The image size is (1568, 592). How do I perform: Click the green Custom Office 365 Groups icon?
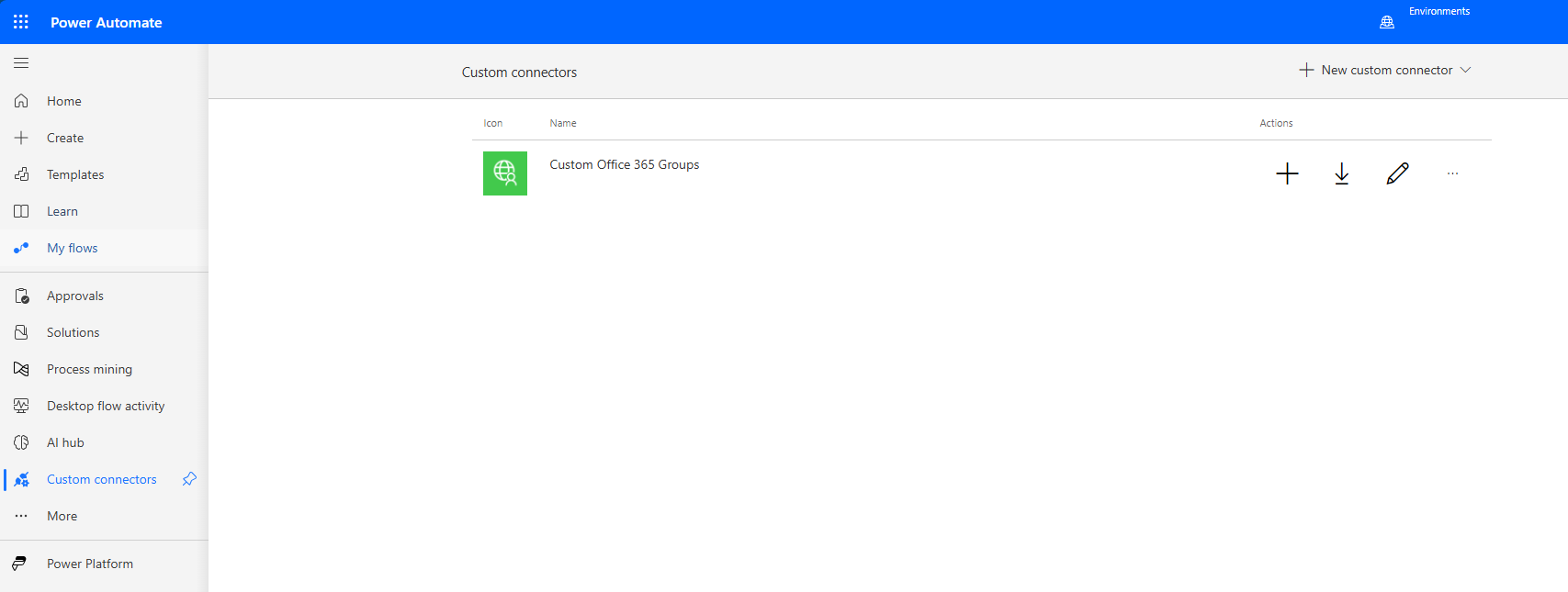point(505,173)
